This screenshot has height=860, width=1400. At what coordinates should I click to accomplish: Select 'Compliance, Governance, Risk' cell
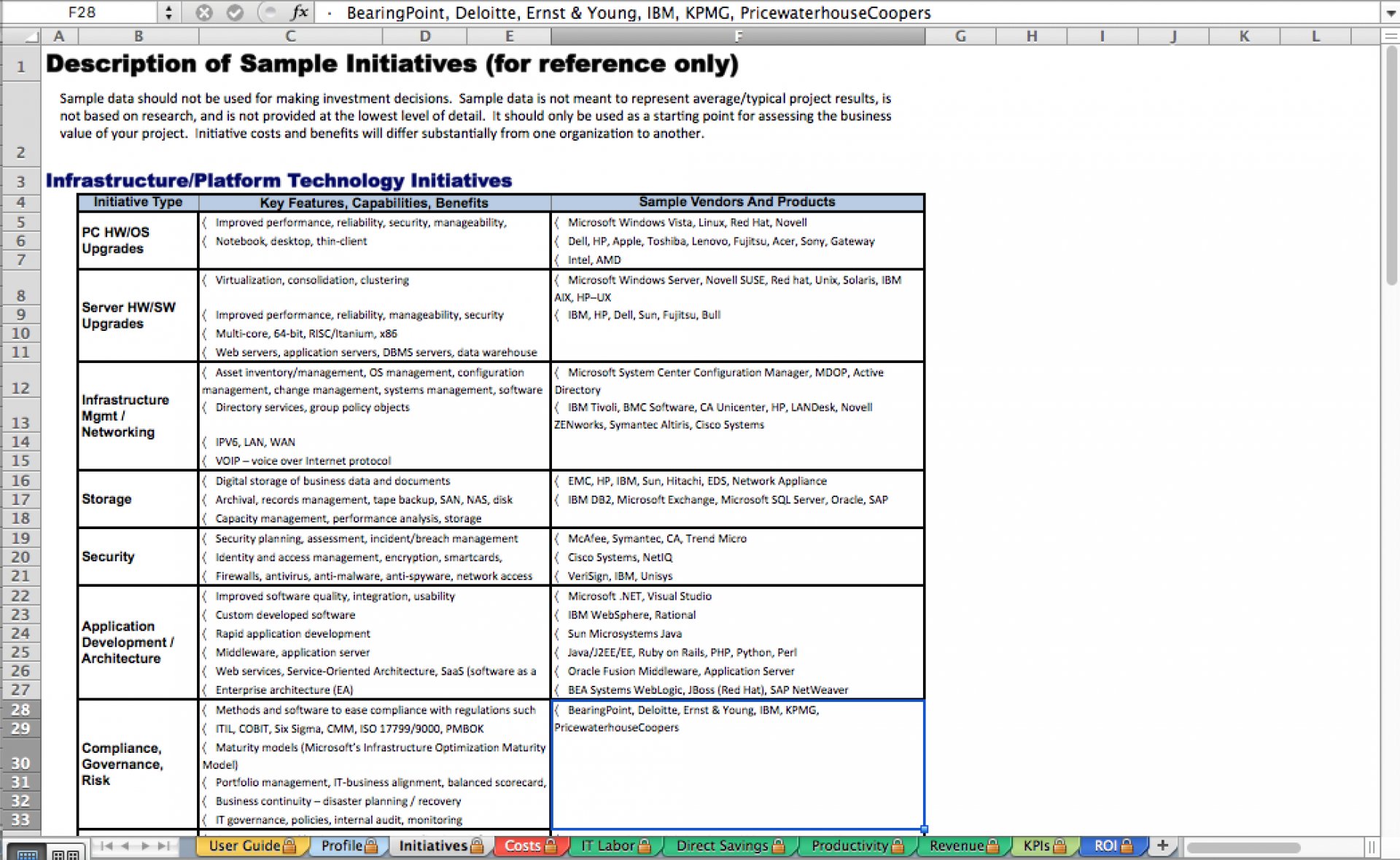click(138, 764)
